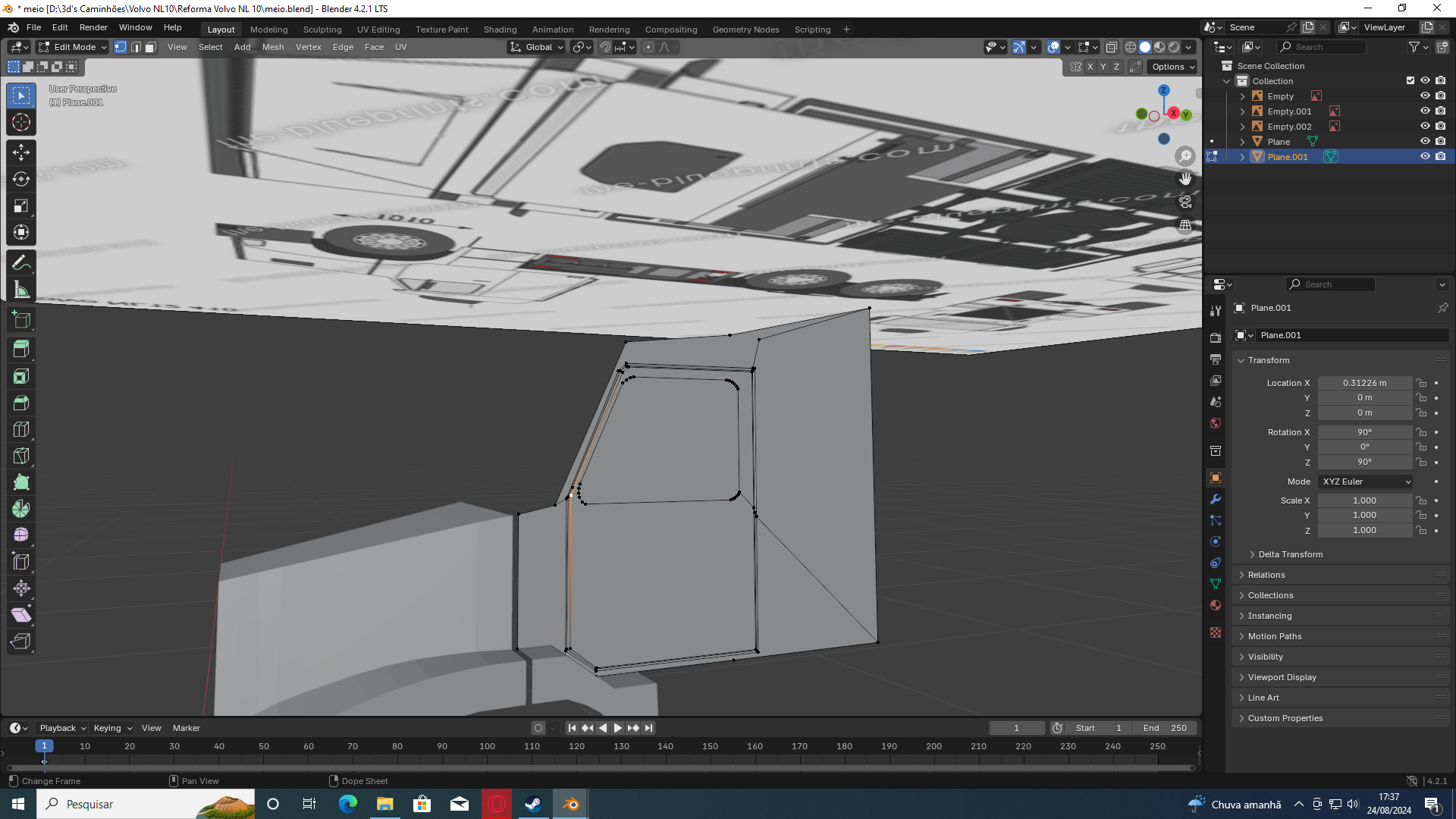1456x819 pixels.
Task: Click the Steam icon in taskbar
Action: tap(534, 804)
